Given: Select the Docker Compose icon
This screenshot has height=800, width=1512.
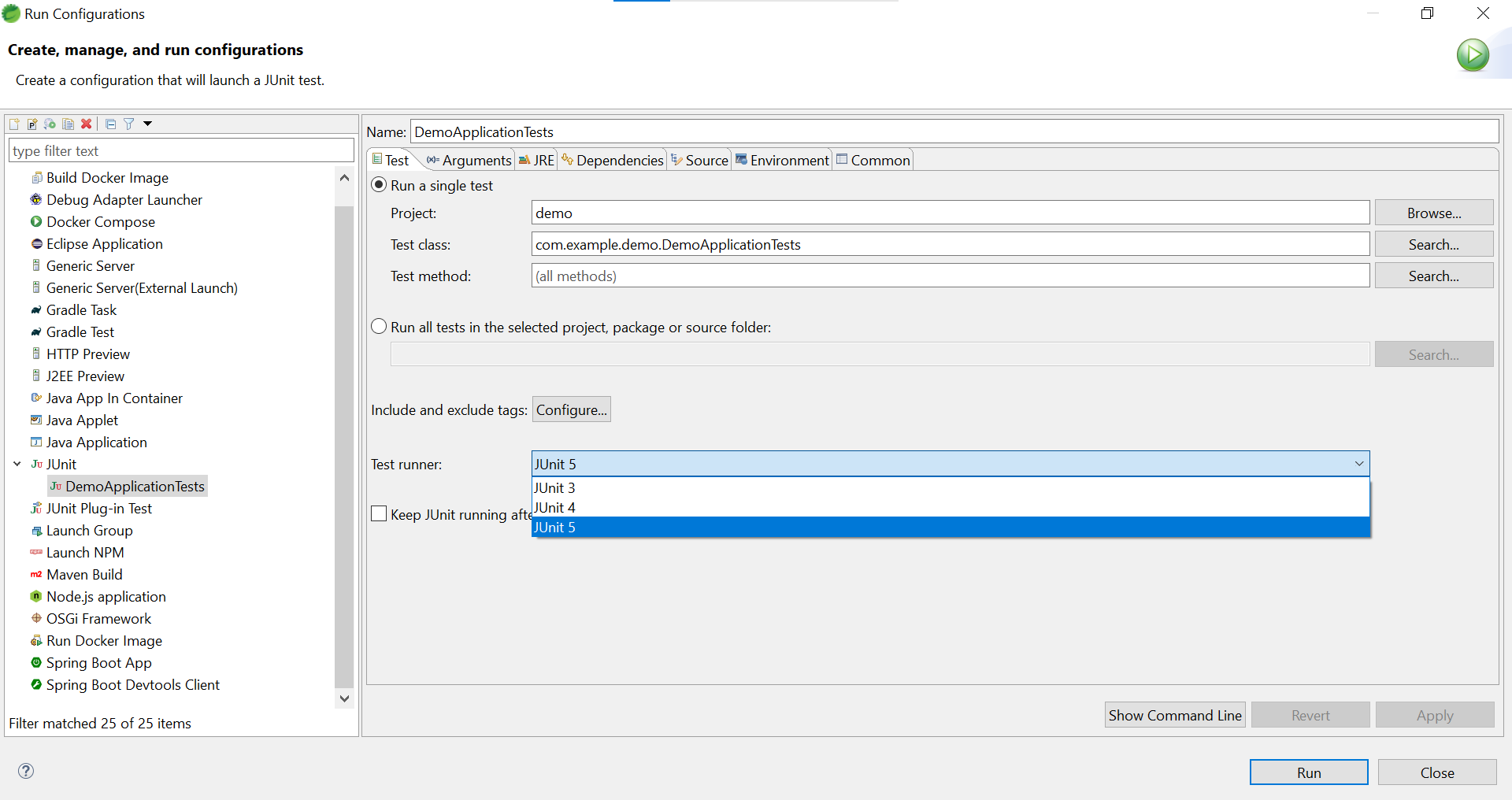Looking at the screenshot, I should click(36, 221).
